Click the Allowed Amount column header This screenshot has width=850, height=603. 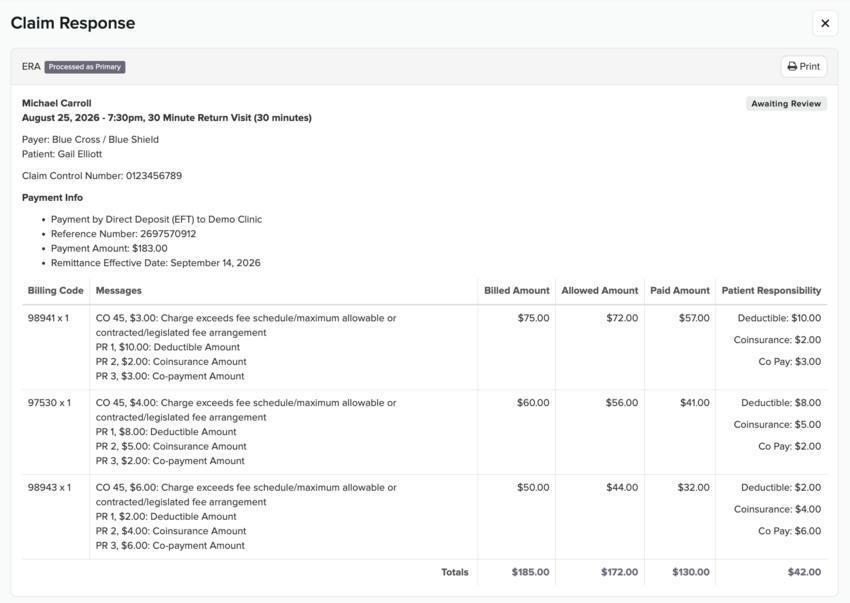(x=600, y=291)
